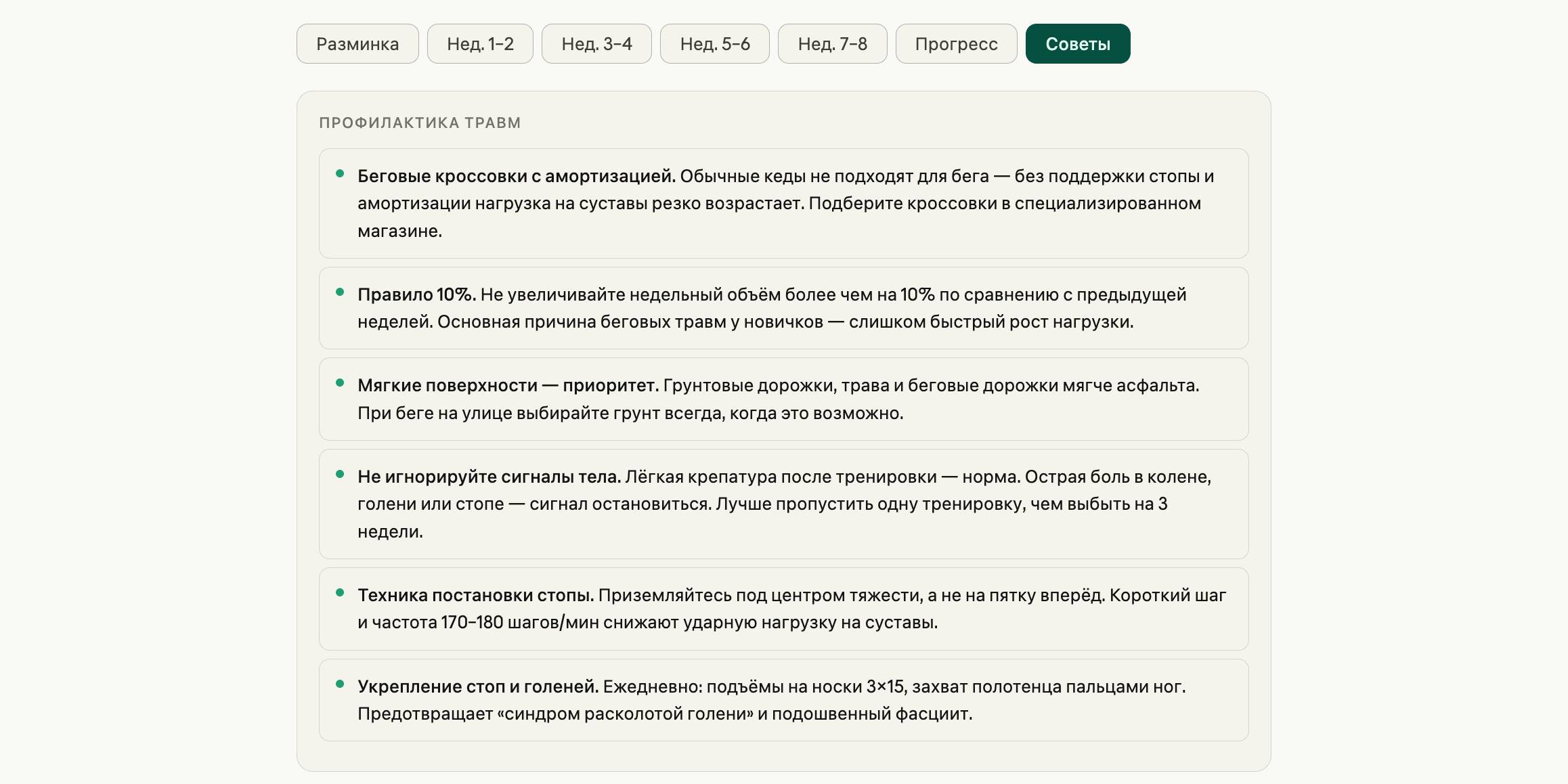Click green bullet beside Беговые кроссовки tip
This screenshot has width=1568, height=784.
coord(340,174)
